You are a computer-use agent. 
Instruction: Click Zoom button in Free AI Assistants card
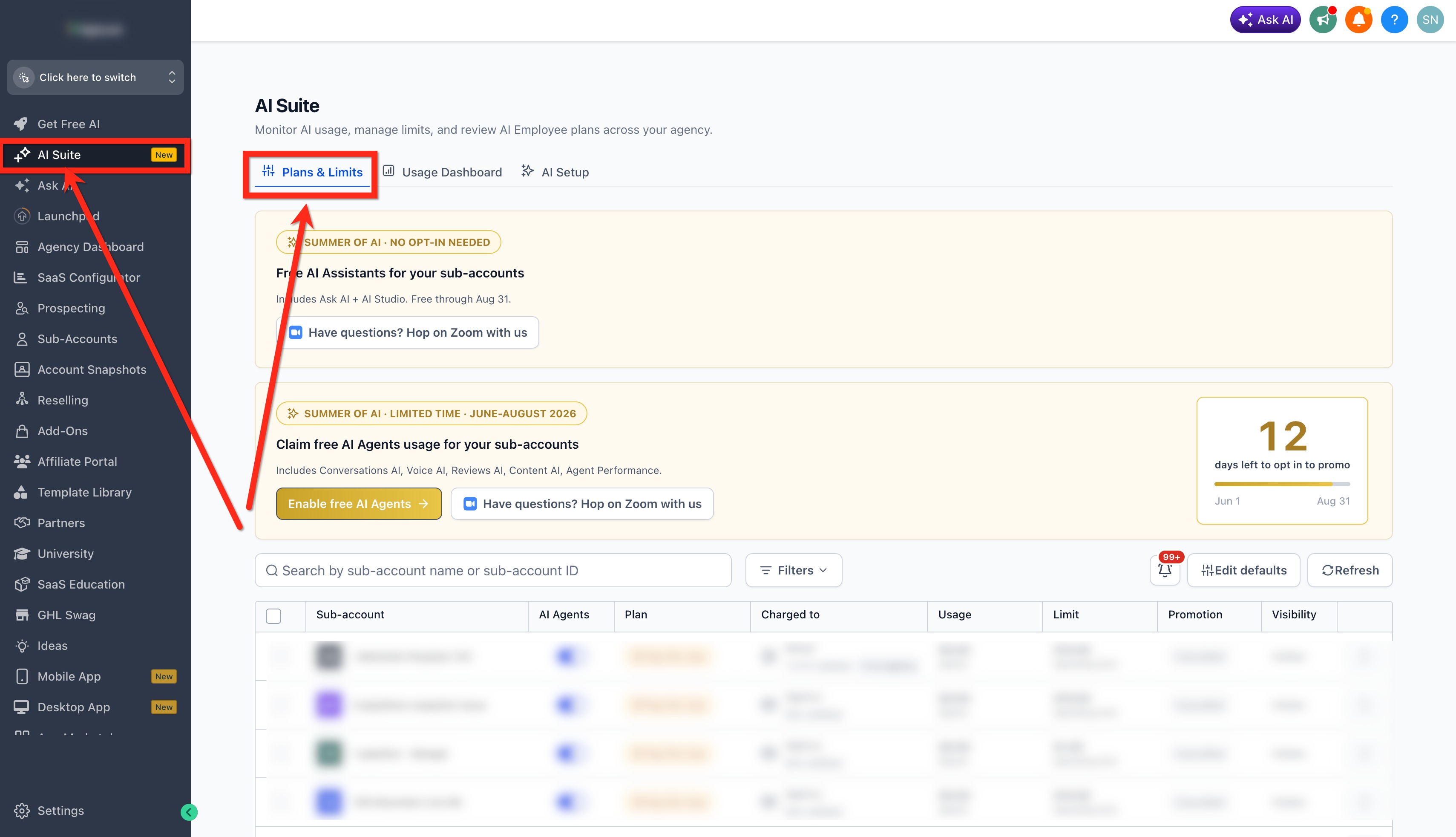[407, 332]
